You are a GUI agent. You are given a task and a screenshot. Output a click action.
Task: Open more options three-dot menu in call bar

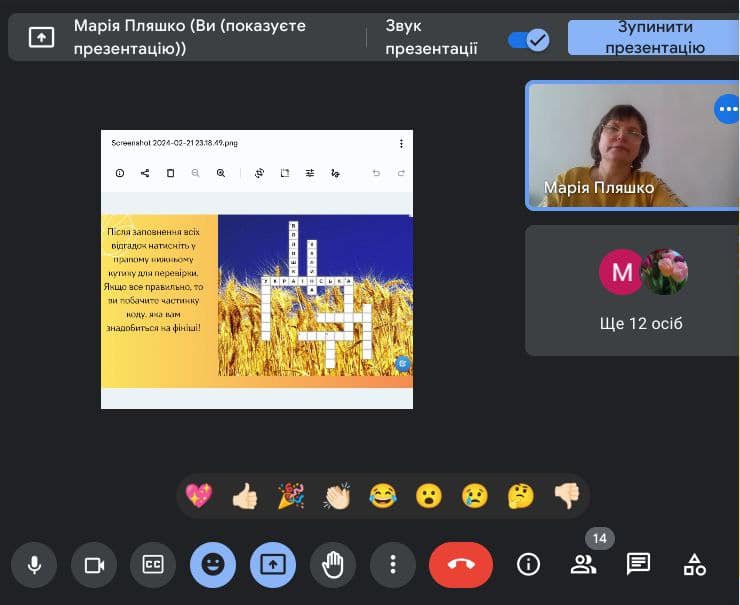[x=393, y=565]
